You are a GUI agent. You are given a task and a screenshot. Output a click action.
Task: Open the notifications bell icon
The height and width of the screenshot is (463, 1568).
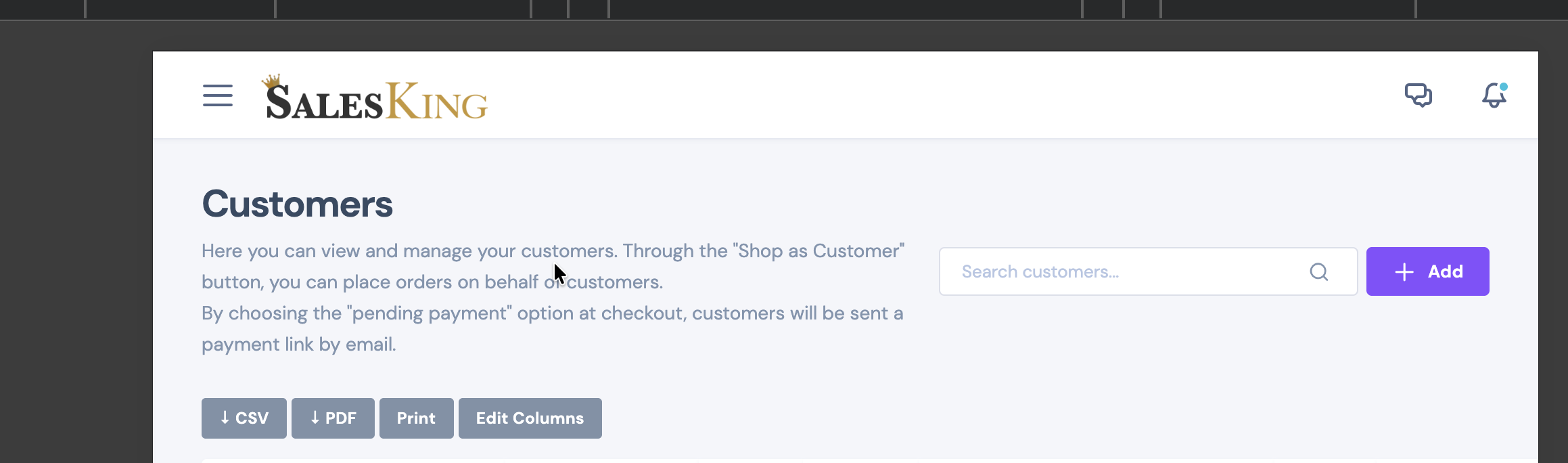click(x=1494, y=95)
